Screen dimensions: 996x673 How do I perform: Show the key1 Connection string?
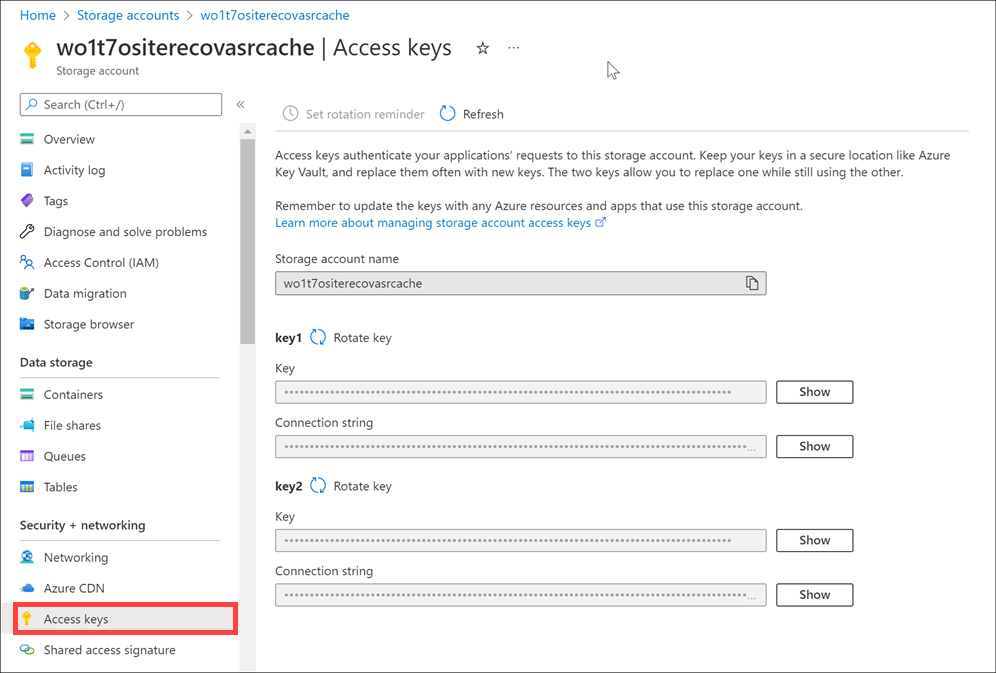click(814, 446)
